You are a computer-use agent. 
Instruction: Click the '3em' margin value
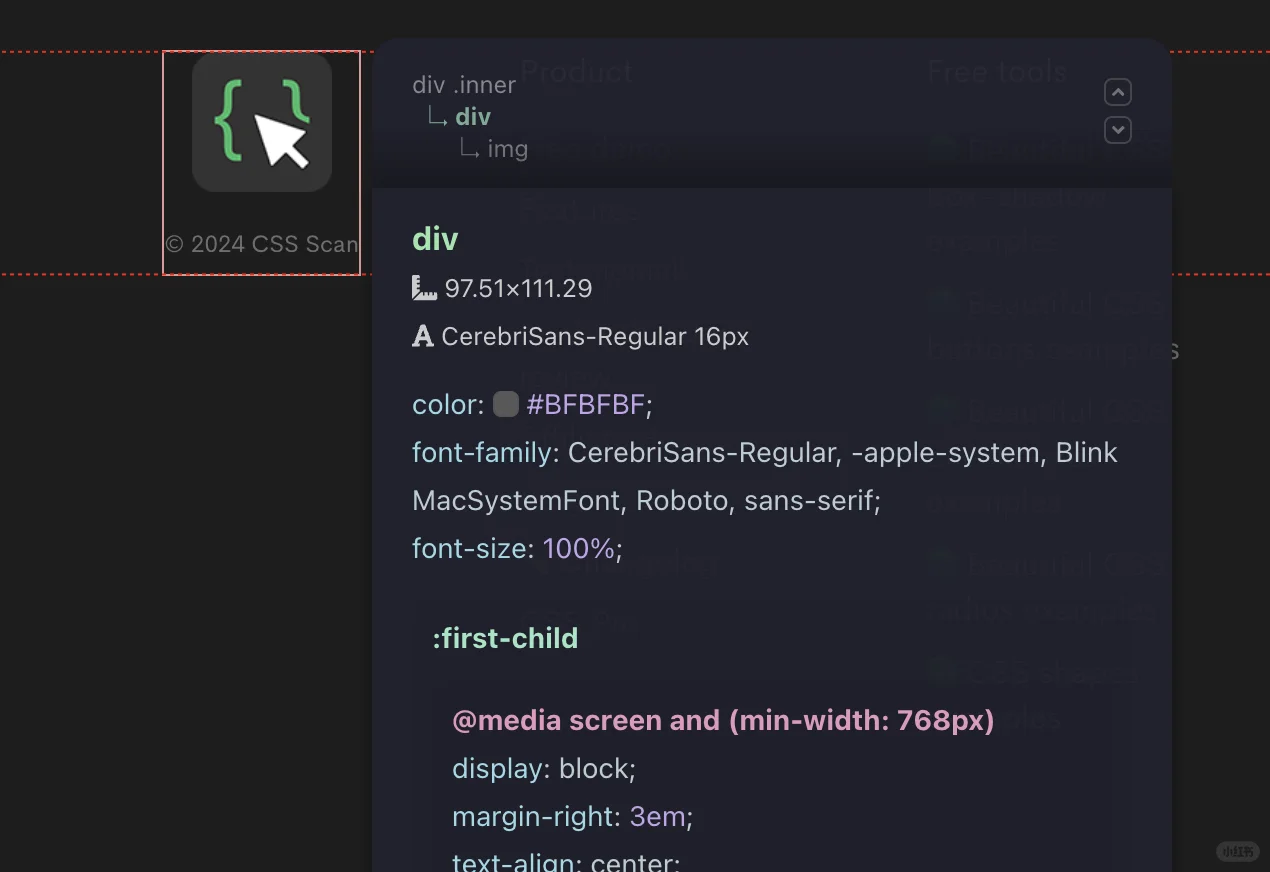657,817
